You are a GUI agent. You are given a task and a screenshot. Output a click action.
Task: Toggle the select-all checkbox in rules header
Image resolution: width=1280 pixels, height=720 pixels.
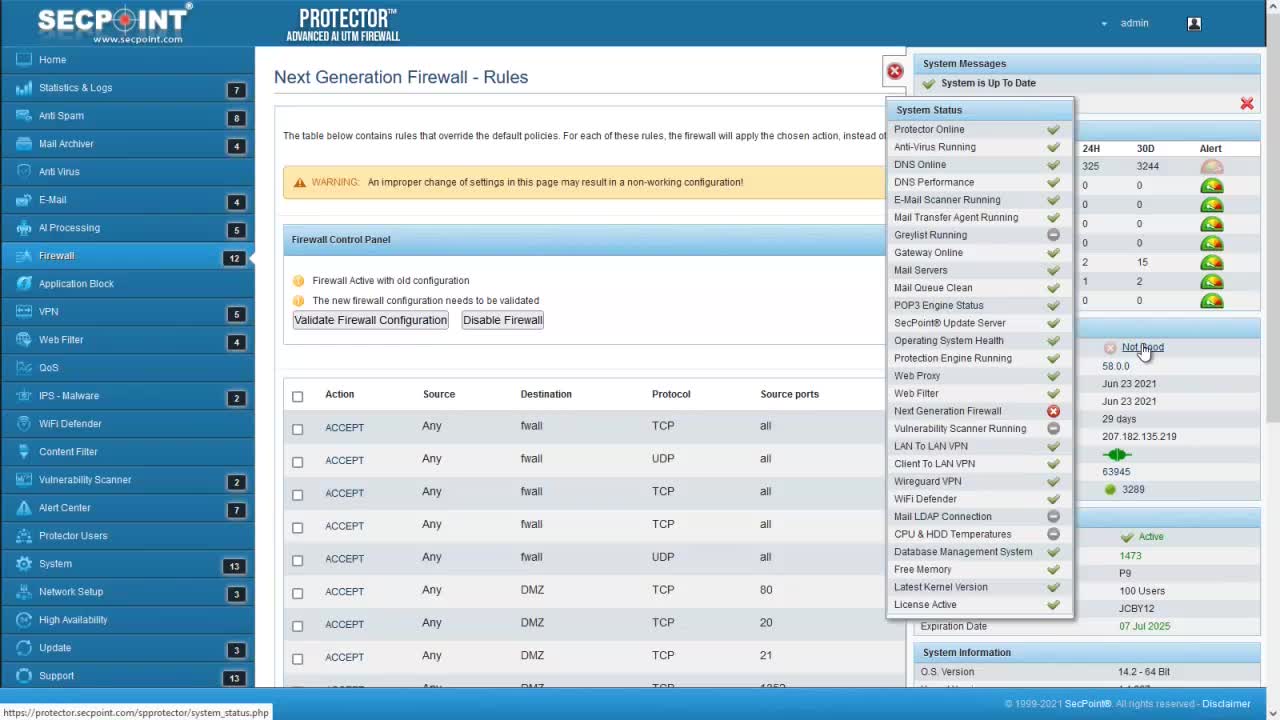297,397
